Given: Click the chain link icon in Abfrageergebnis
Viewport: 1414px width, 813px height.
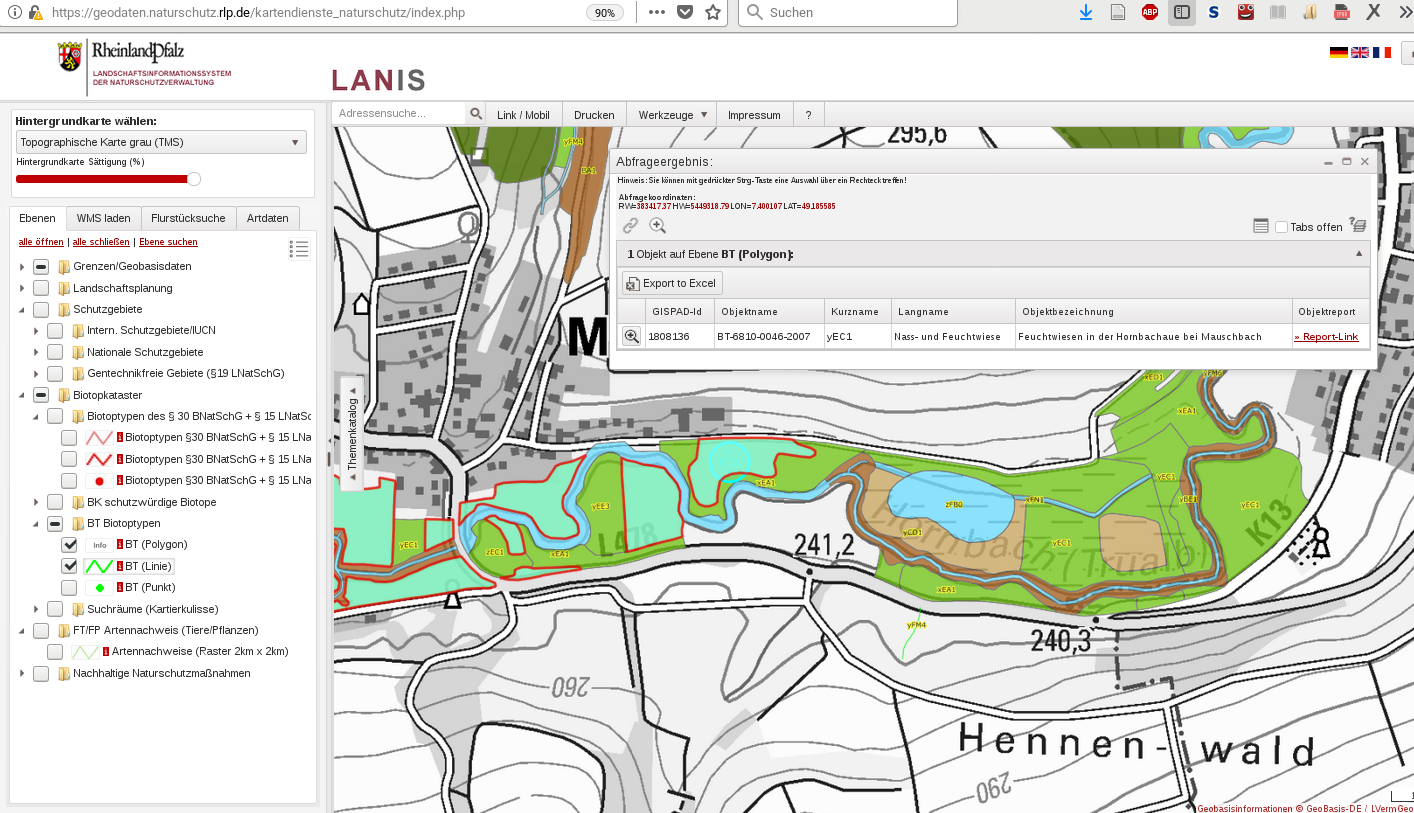Looking at the screenshot, I should 630,226.
